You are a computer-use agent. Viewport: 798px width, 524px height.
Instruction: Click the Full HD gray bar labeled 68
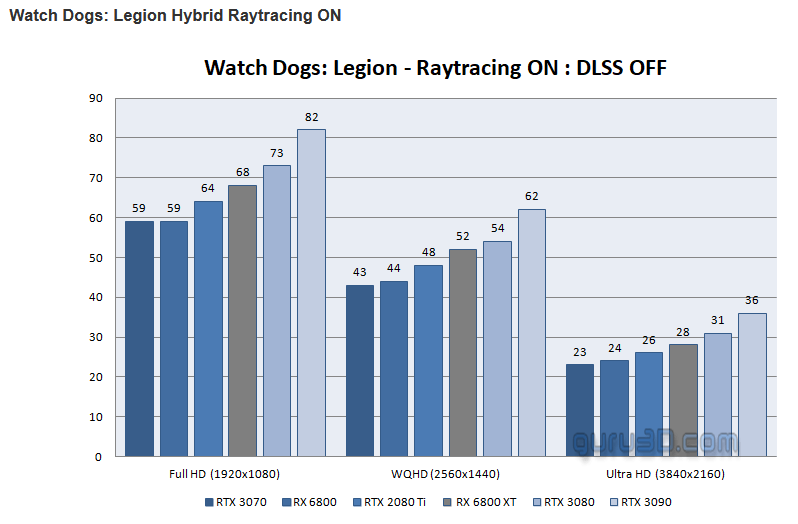pyautogui.click(x=243, y=321)
